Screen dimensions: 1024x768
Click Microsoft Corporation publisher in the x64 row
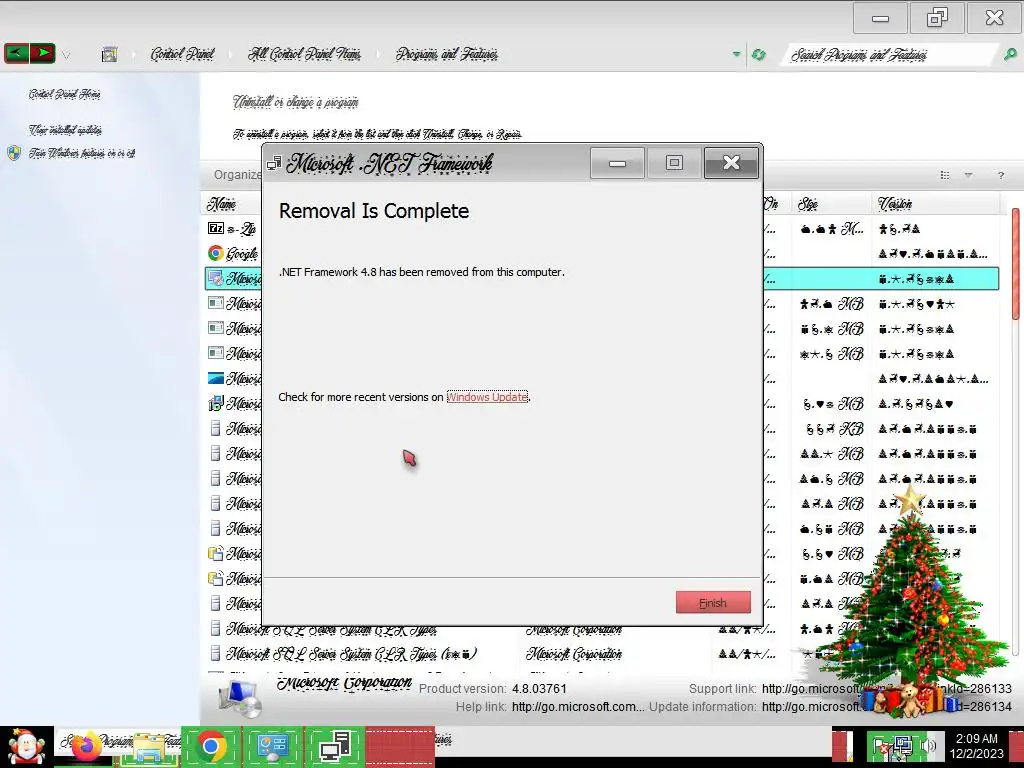click(x=574, y=654)
